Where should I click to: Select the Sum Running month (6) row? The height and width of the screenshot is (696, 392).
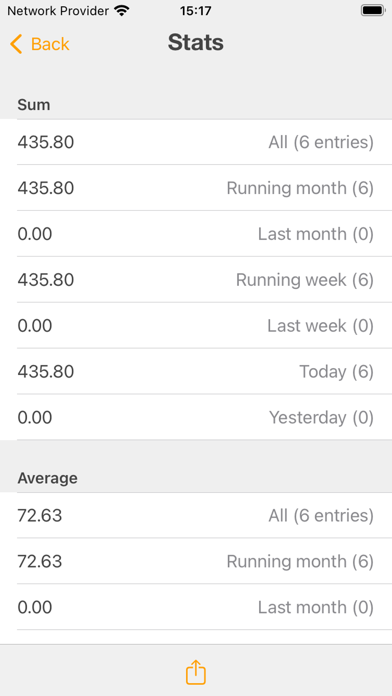pos(196,188)
